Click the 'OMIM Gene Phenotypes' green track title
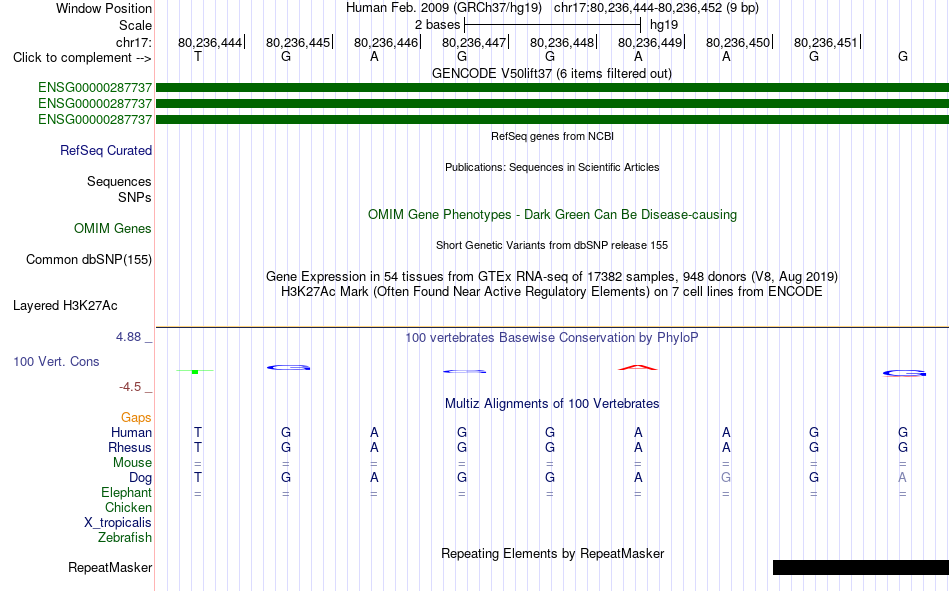The height and width of the screenshot is (591, 950). (553, 215)
